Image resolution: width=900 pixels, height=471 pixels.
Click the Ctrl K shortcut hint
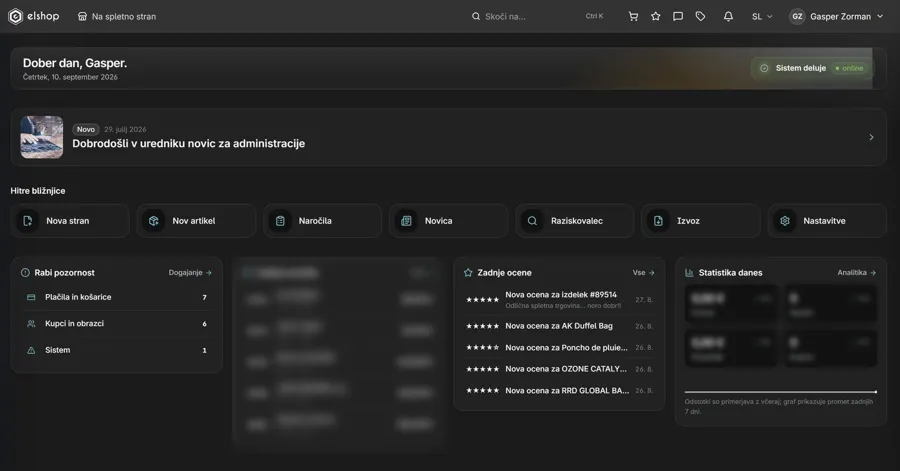tap(594, 17)
